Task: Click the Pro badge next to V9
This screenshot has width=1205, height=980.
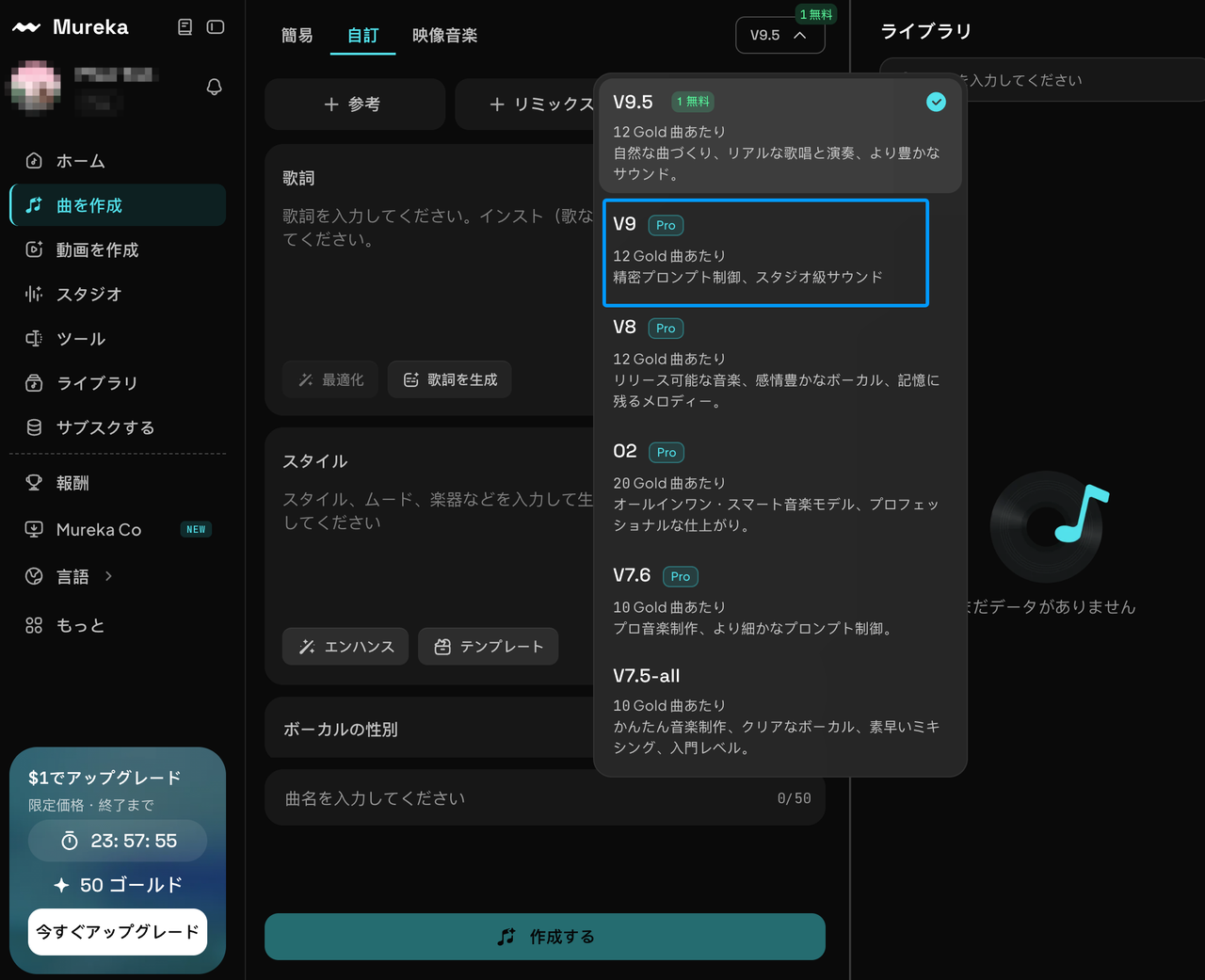Action: click(666, 225)
